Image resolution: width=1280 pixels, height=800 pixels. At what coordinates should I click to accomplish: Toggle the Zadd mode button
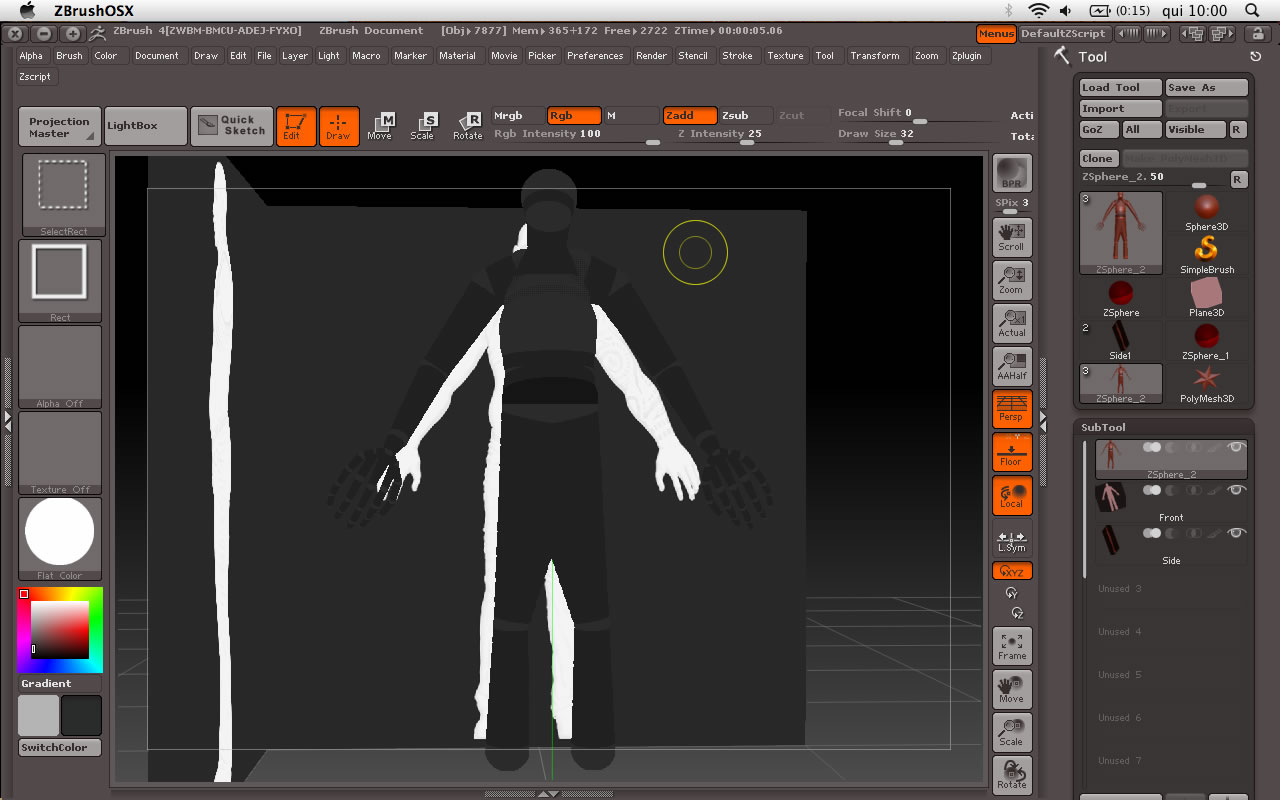coord(690,116)
